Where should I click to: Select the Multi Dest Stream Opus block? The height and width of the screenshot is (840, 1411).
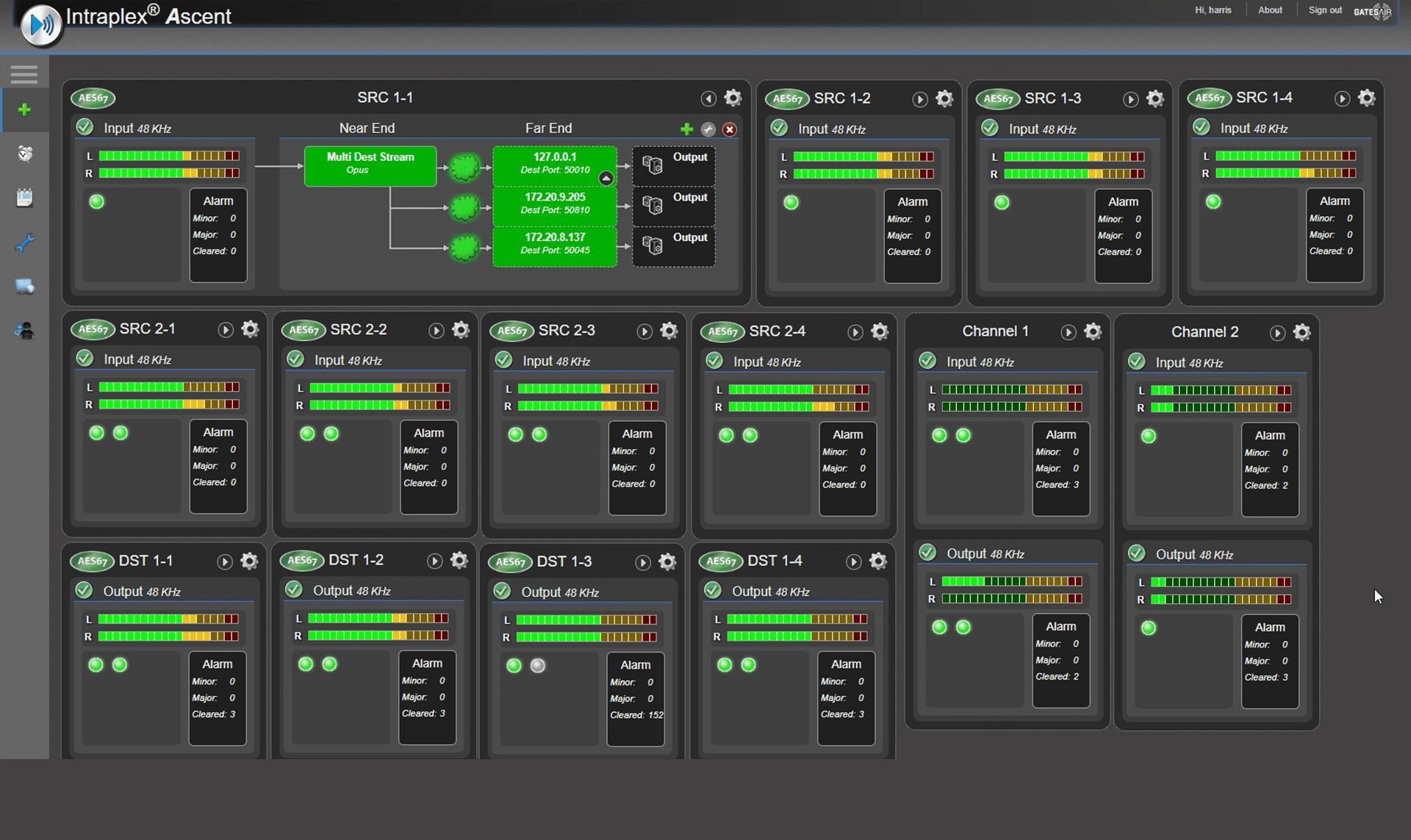tap(370, 165)
